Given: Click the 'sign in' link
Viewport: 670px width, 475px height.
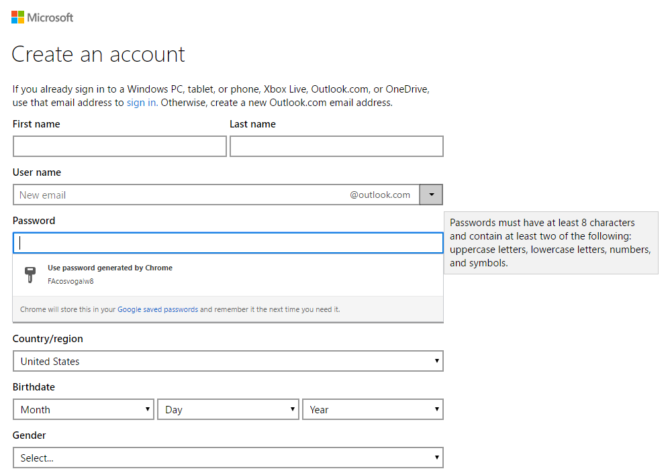Looking at the screenshot, I should pos(141,103).
